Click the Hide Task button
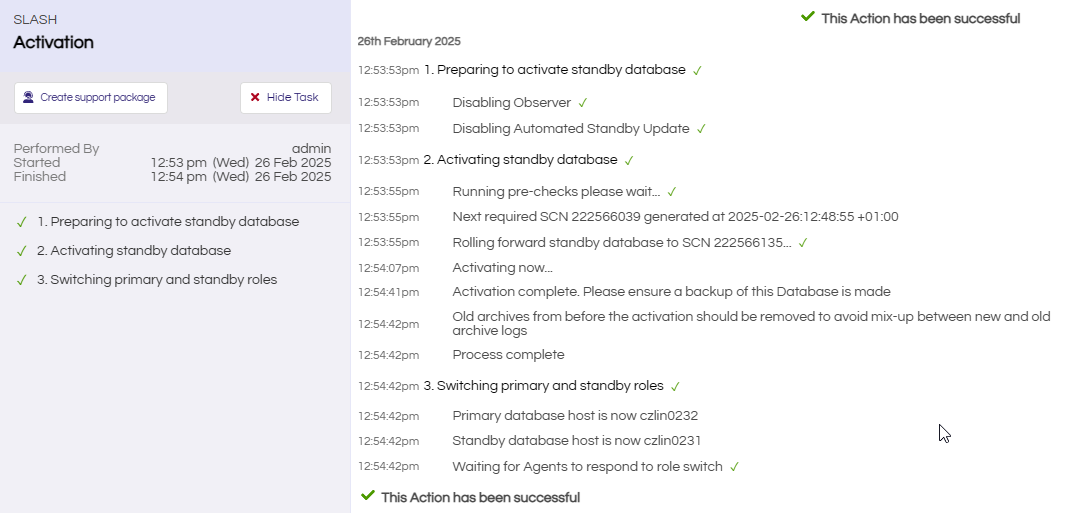 pos(286,97)
